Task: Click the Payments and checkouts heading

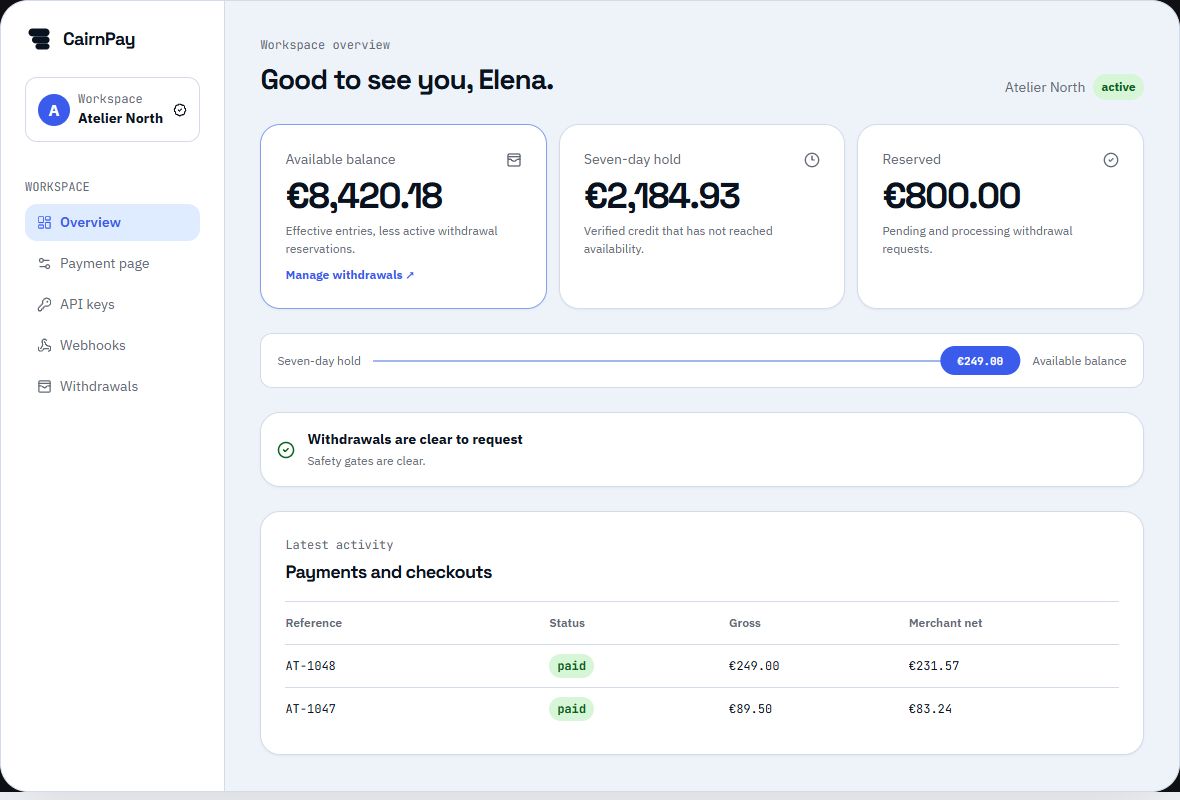Action: tap(388, 572)
